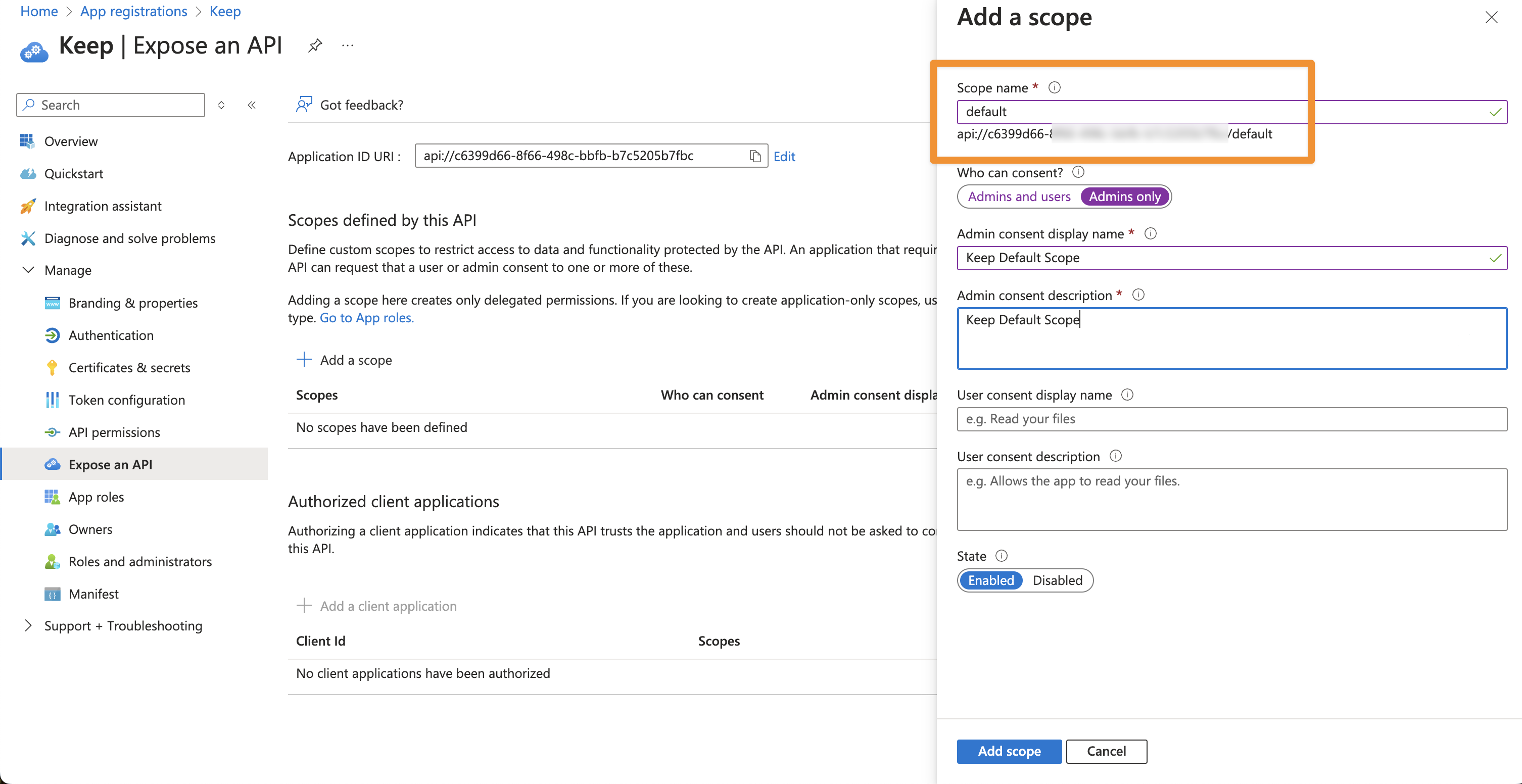Viewport: 1522px width, 784px height.
Task: Click 'No scopes have been defined' text
Action: (x=382, y=427)
